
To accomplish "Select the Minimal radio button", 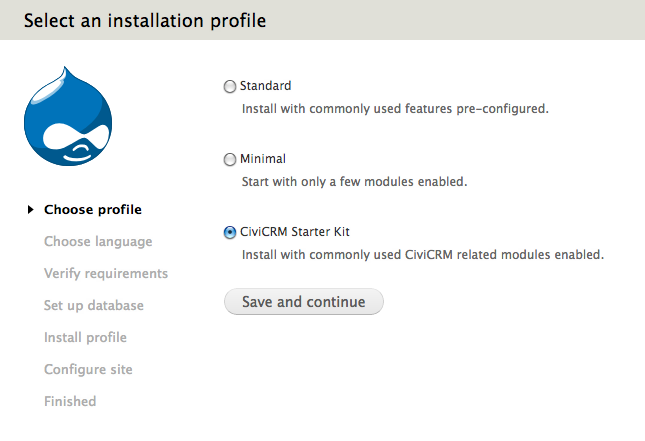I will click(x=230, y=160).
